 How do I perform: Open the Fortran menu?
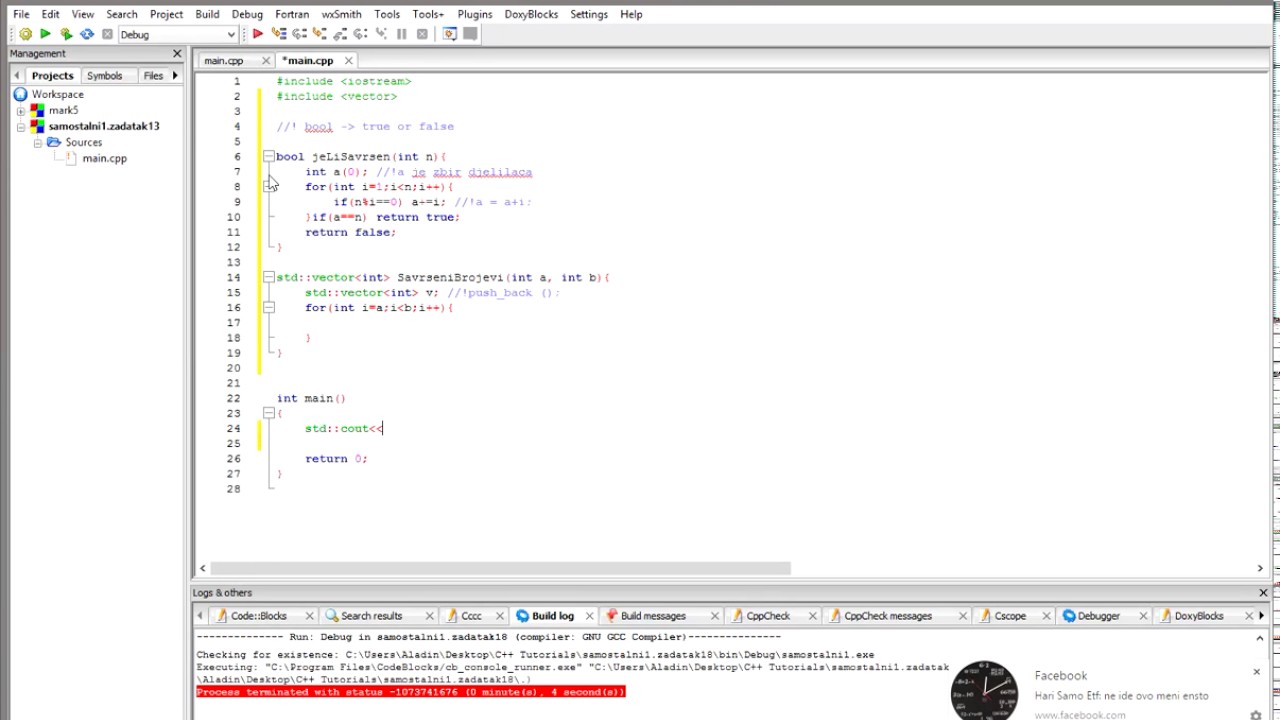point(292,14)
